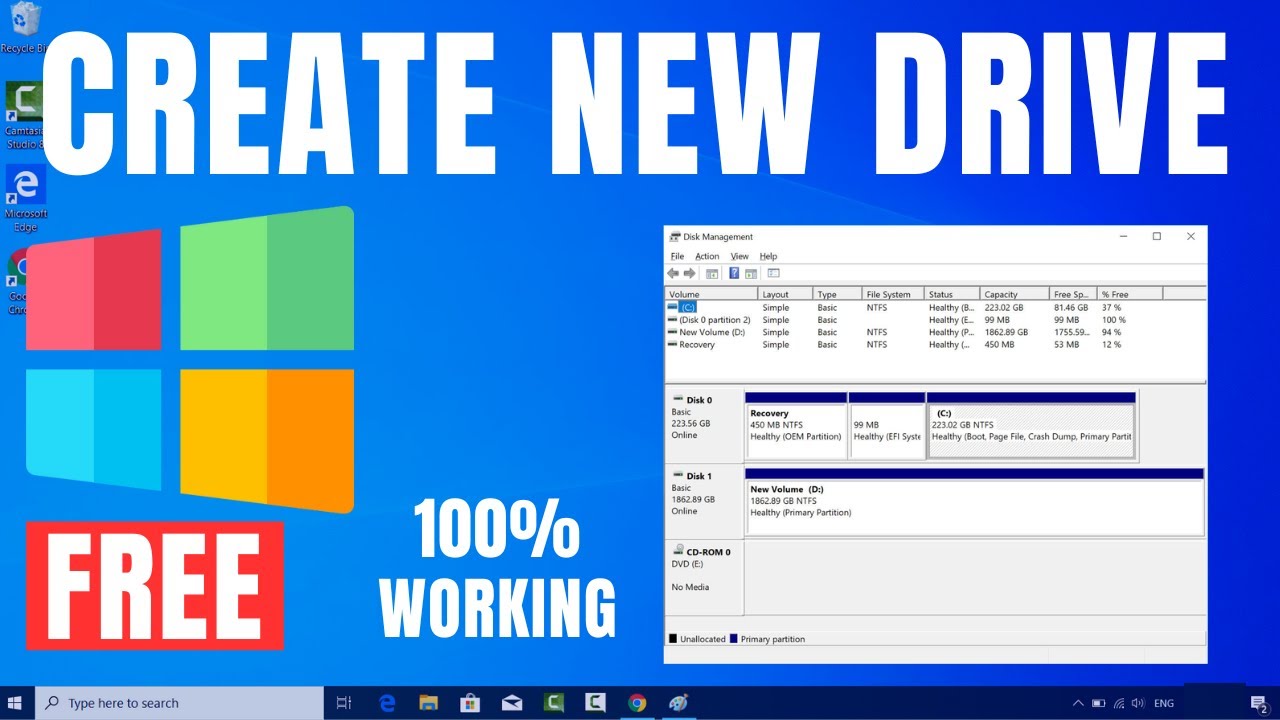1280x720 pixels.
Task: Click the speaker volume tray icon
Action: (1138, 704)
